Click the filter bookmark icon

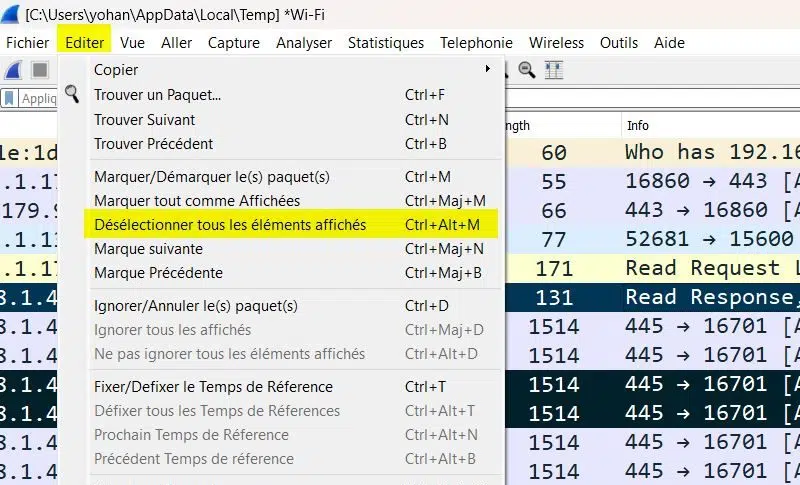[x=9, y=98]
